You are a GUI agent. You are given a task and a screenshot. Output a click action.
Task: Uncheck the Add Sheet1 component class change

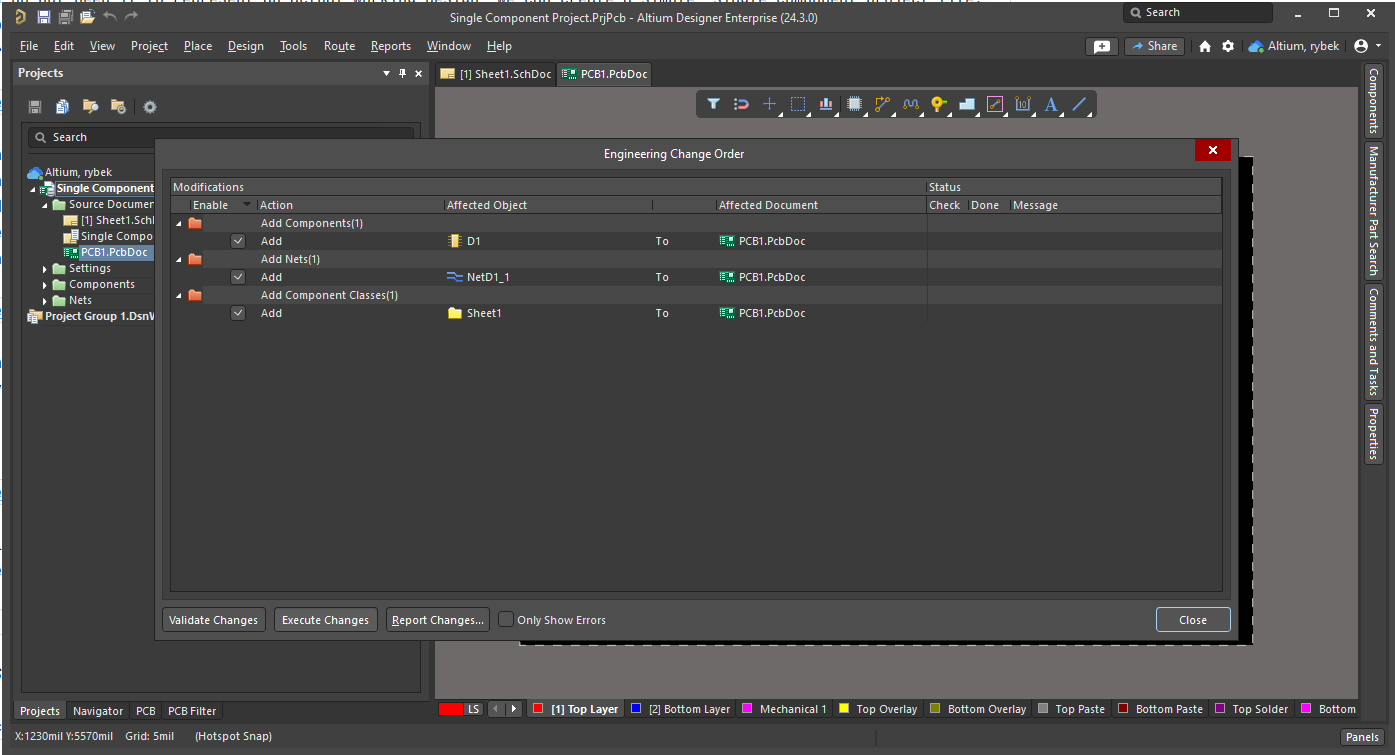(238, 313)
